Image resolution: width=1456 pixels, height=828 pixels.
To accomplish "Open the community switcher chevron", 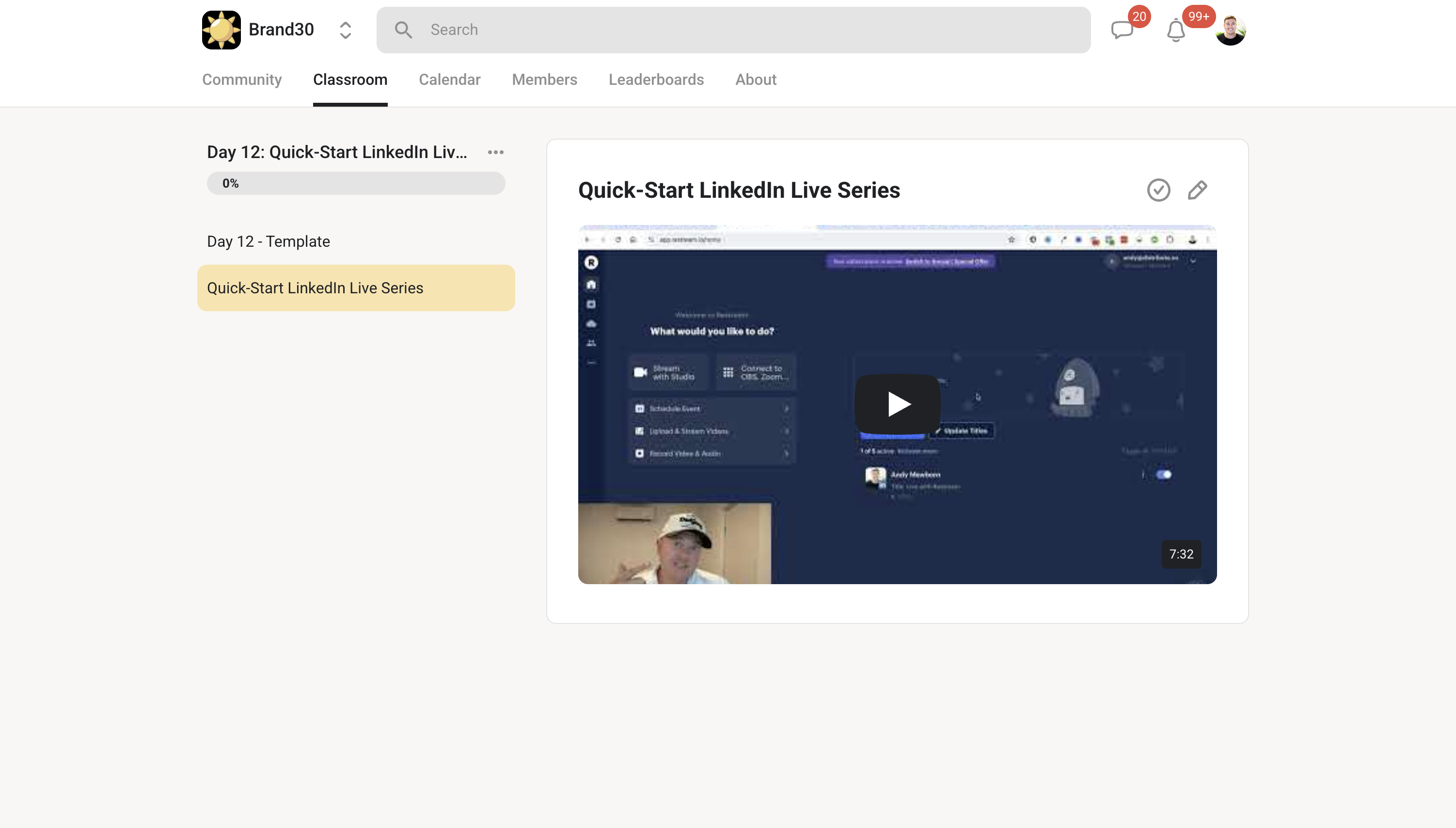I will click(345, 30).
